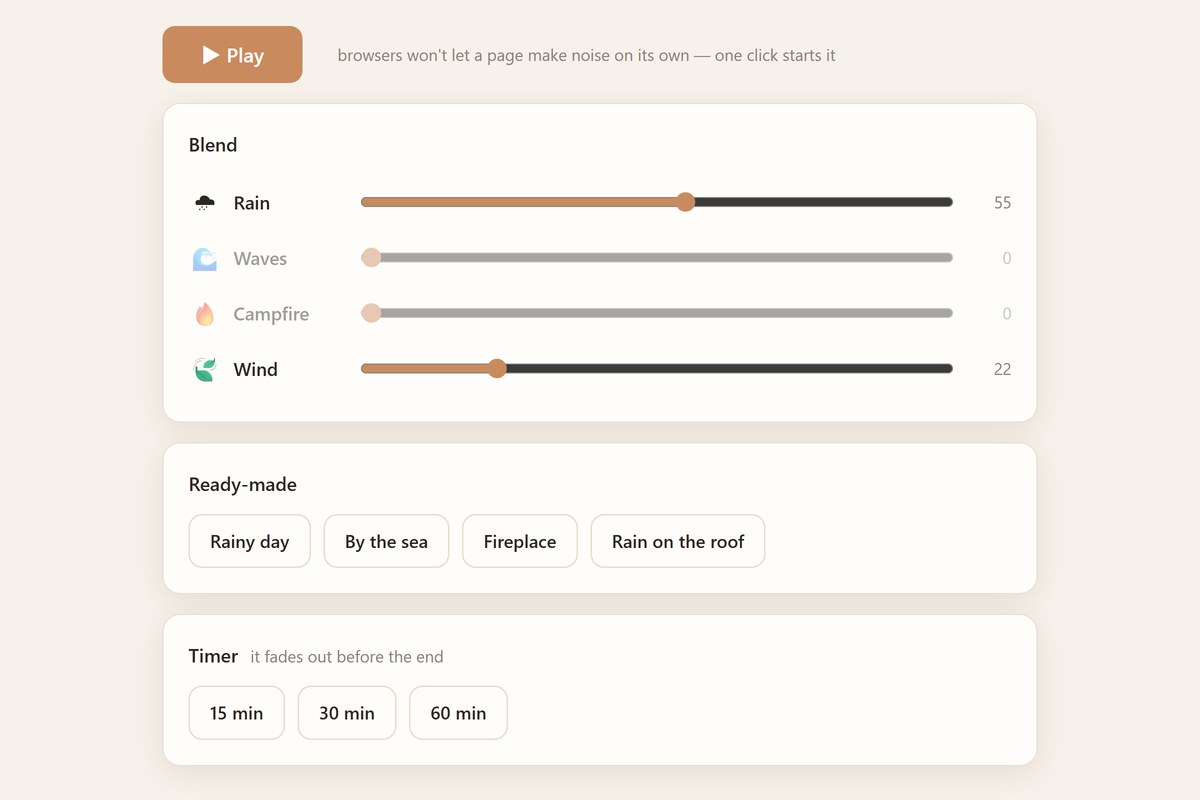Click the Blend heading

pos(213,145)
